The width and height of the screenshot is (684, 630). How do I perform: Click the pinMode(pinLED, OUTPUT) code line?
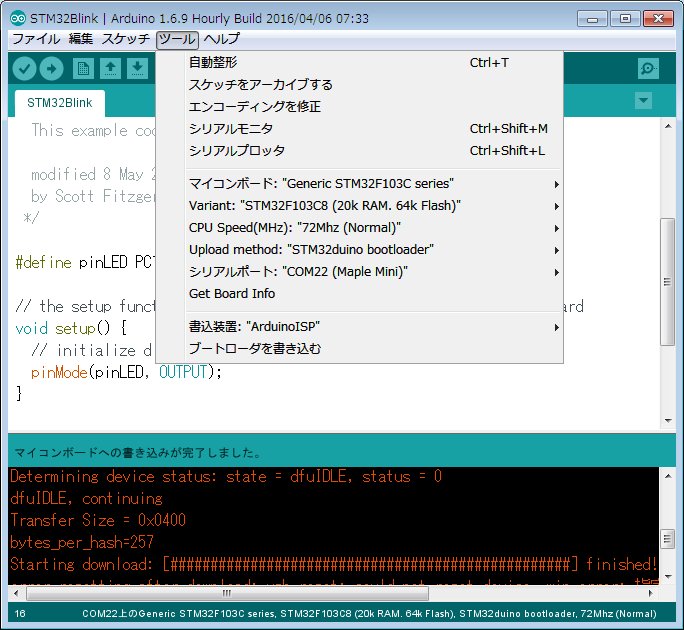coord(126,372)
